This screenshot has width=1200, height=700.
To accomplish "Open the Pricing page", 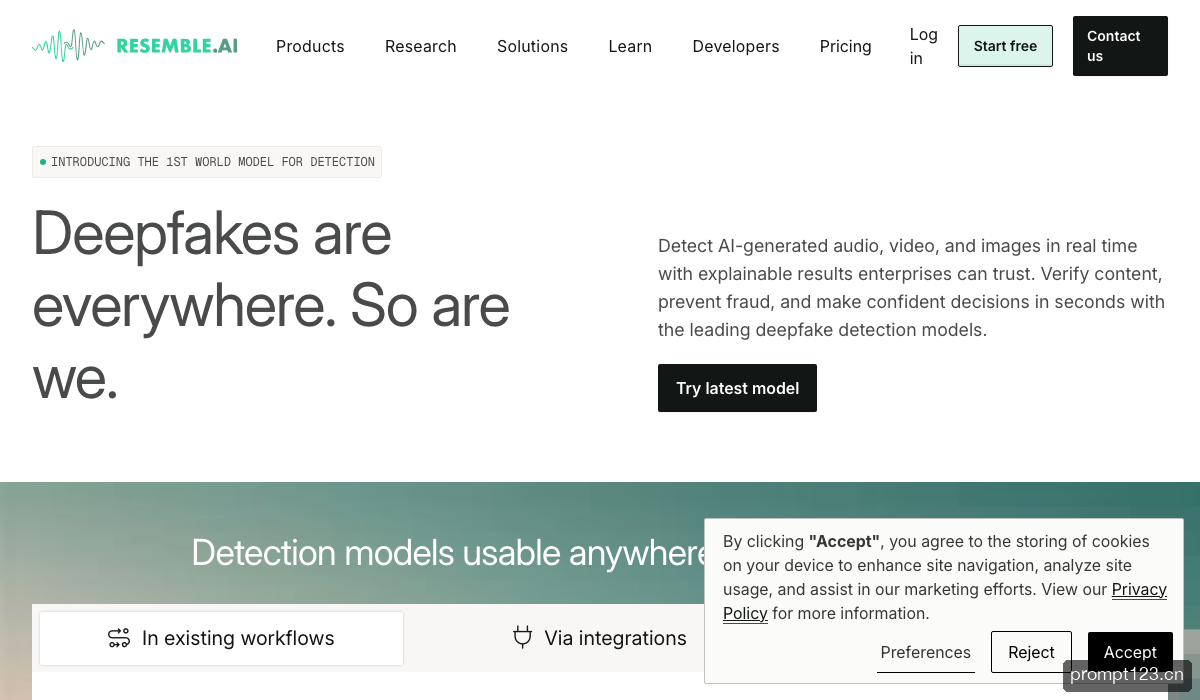I will [x=846, y=46].
